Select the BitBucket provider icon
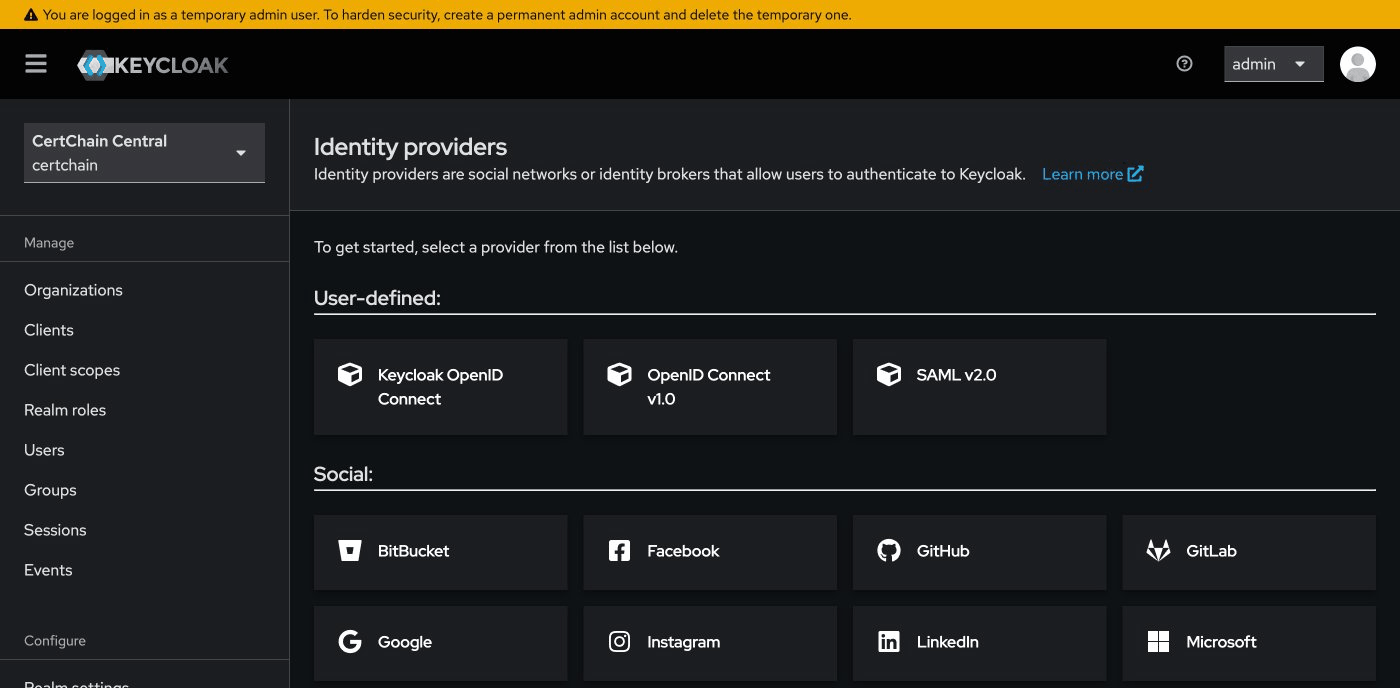1400x688 pixels. click(x=350, y=550)
